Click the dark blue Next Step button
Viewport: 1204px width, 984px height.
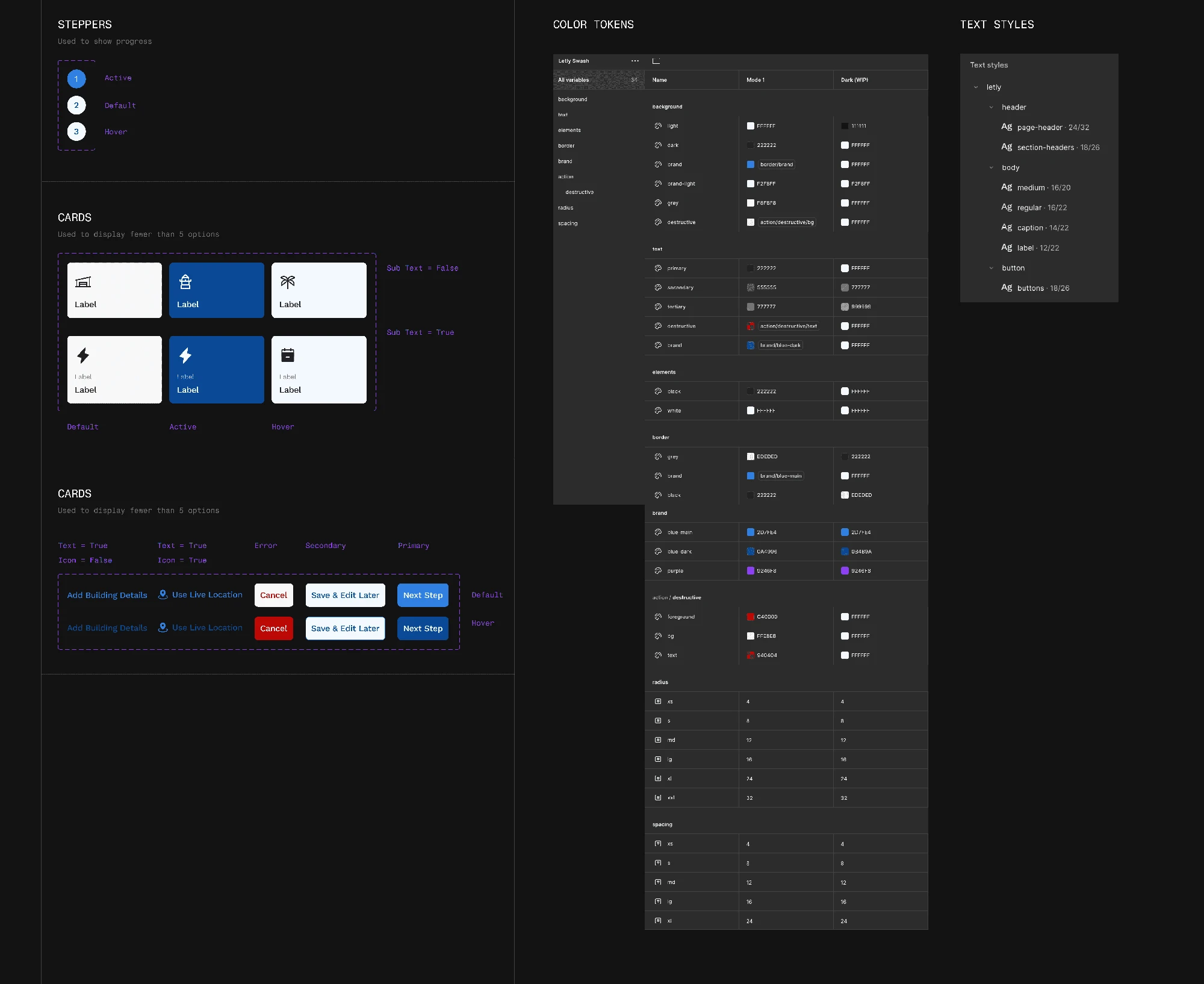coord(423,628)
